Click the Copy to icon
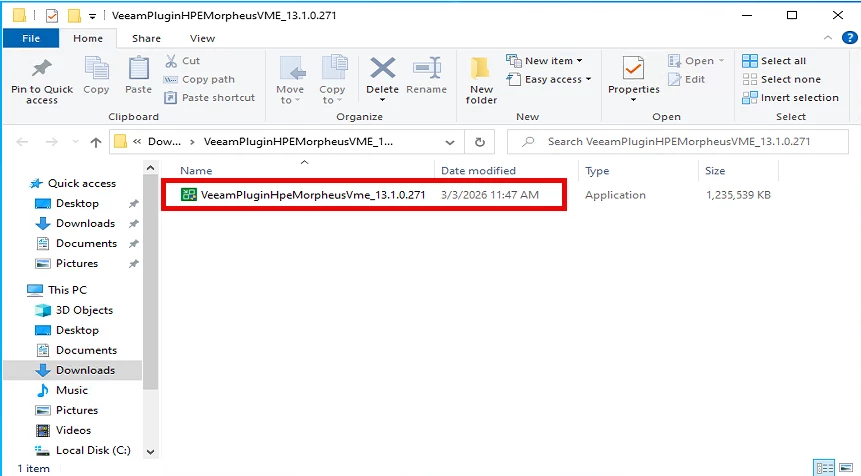 (333, 69)
